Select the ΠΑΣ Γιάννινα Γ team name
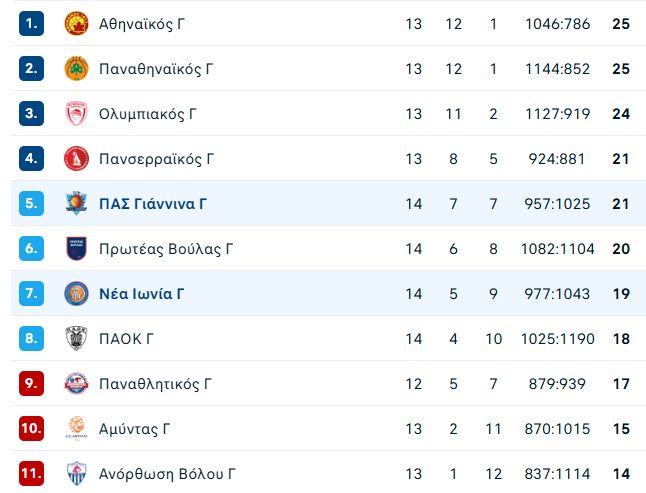The width and height of the screenshot is (646, 493). point(153,204)
